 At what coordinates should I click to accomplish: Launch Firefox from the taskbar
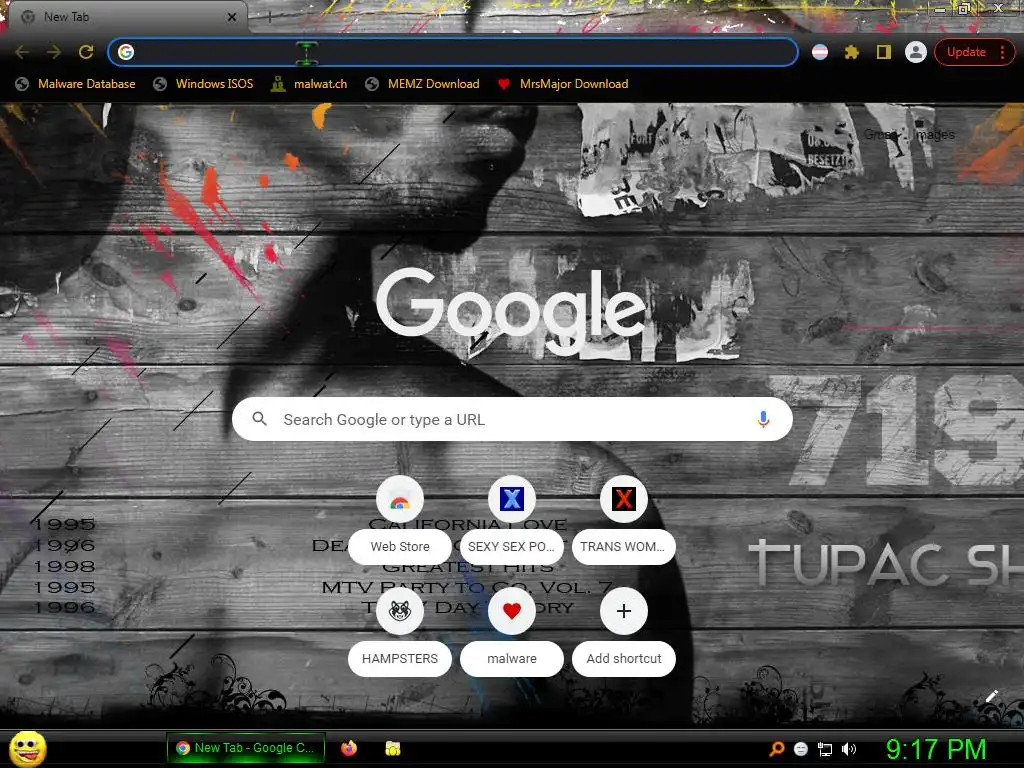pos(349,748)
